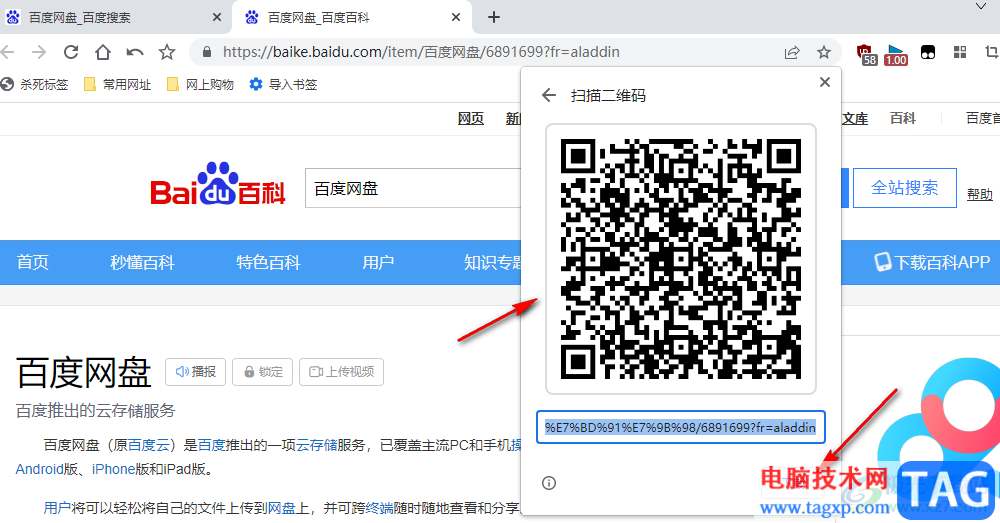Click the 导入书签 gear bookmark
This screenshot has height=523, width=1000.
(283, 84)
